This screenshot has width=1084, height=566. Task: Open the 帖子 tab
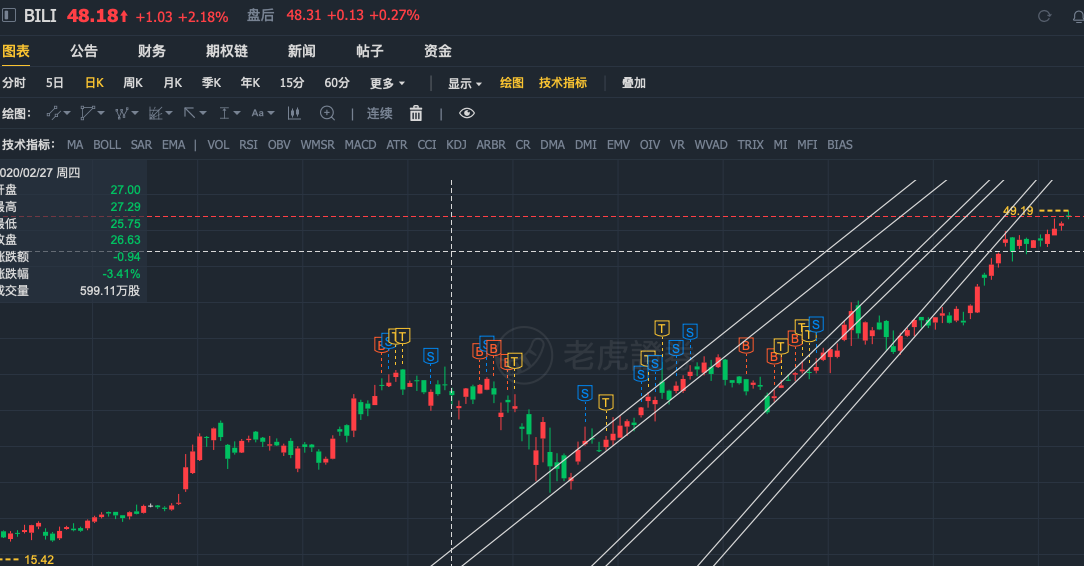(x=369, y=51)
